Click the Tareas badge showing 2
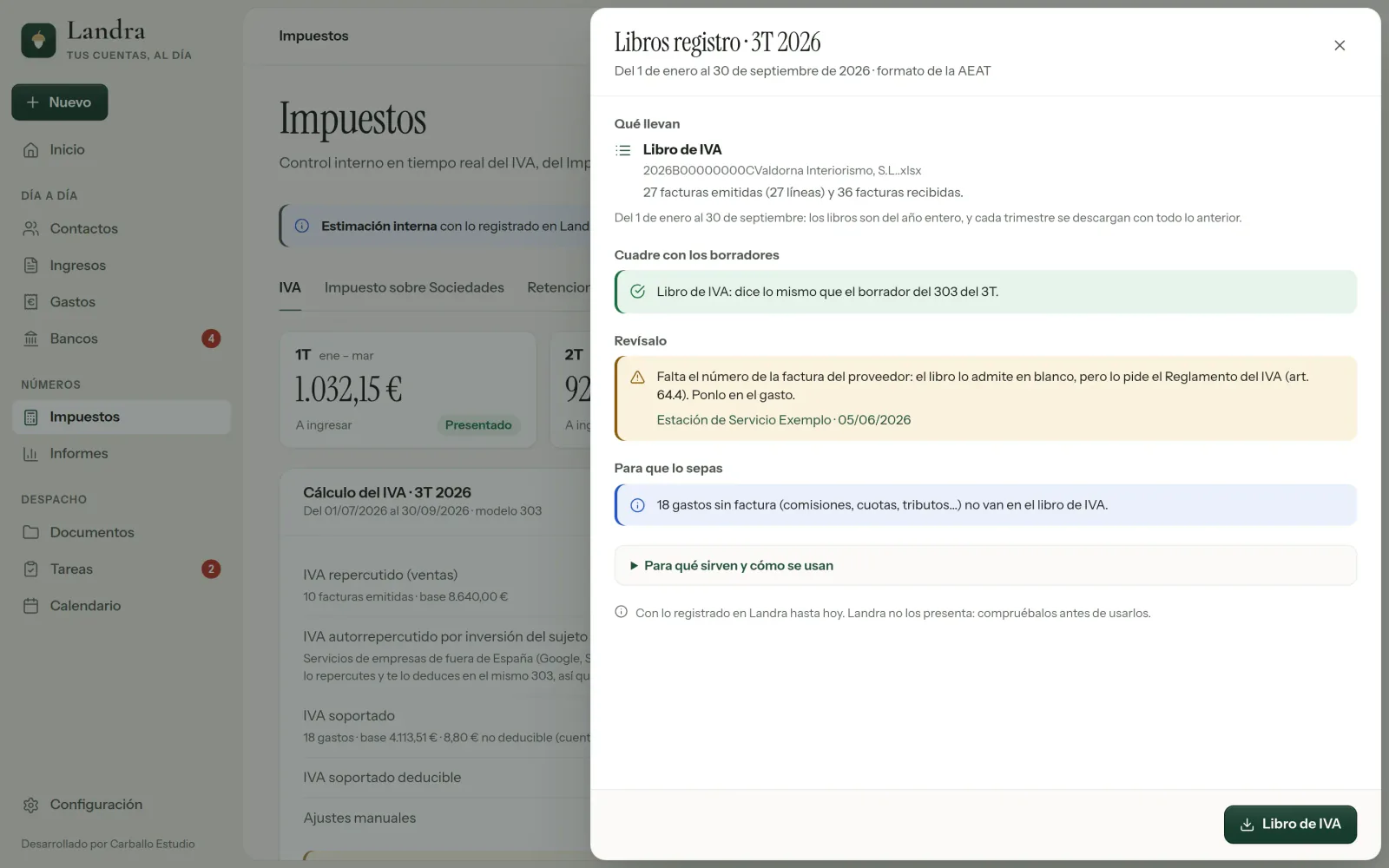The width and height of the screenshot is (1389, 868). (x=211, y=569)
